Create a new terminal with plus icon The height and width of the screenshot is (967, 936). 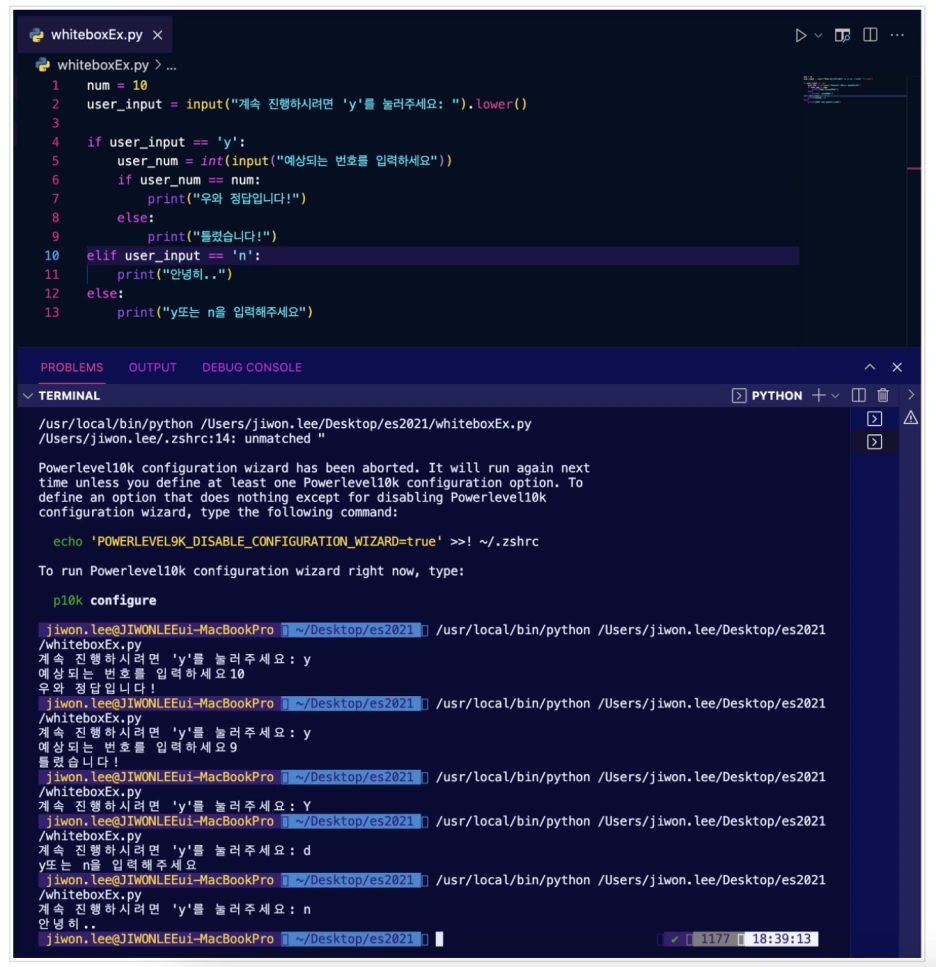point(818,395)
